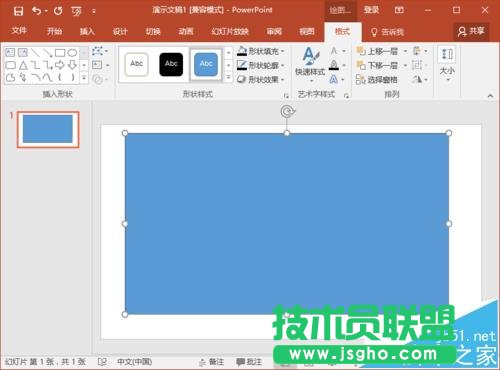Open the 文件 tab

[19, 31]
